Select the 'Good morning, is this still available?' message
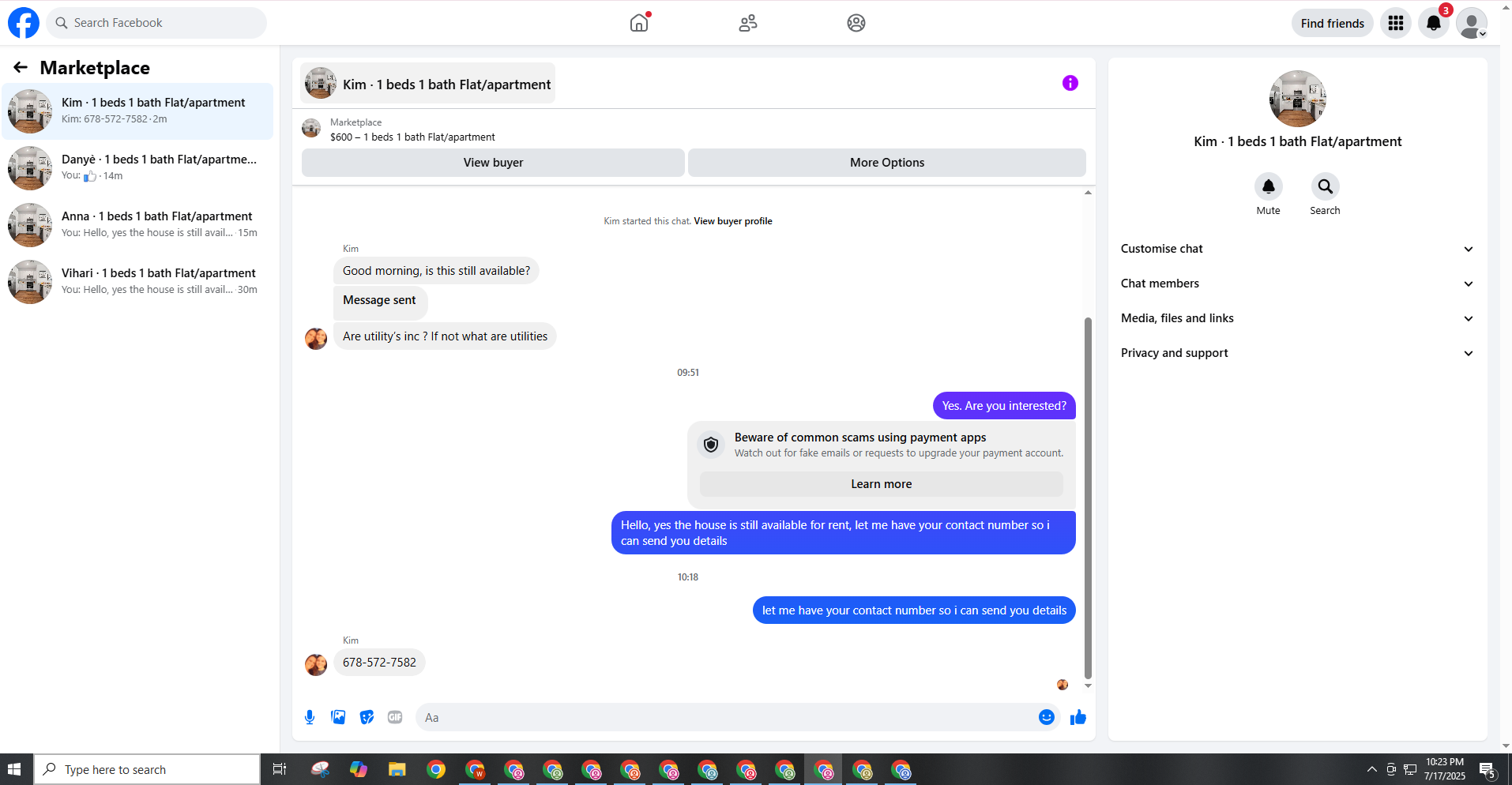 click(x=436, y=271)
